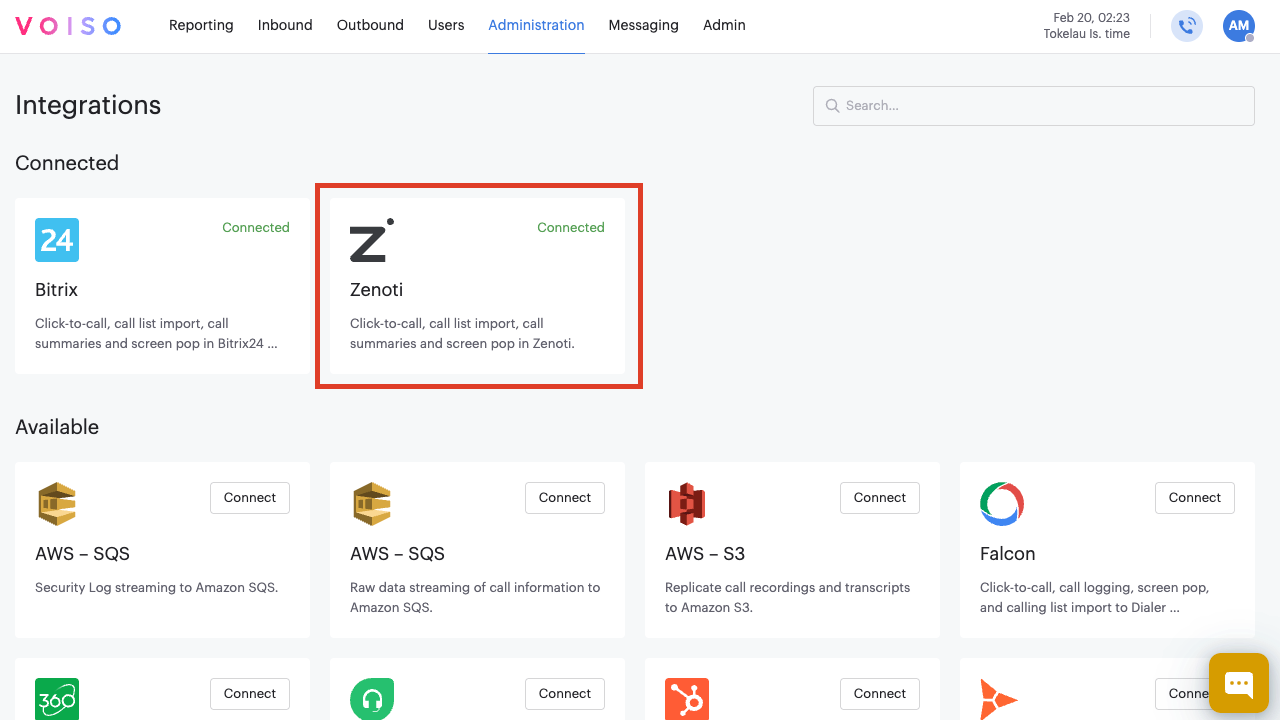Viewport: 1280px width, 720px height.
Task: Expand the chat widget in the corner
Action: point(1238,682)
